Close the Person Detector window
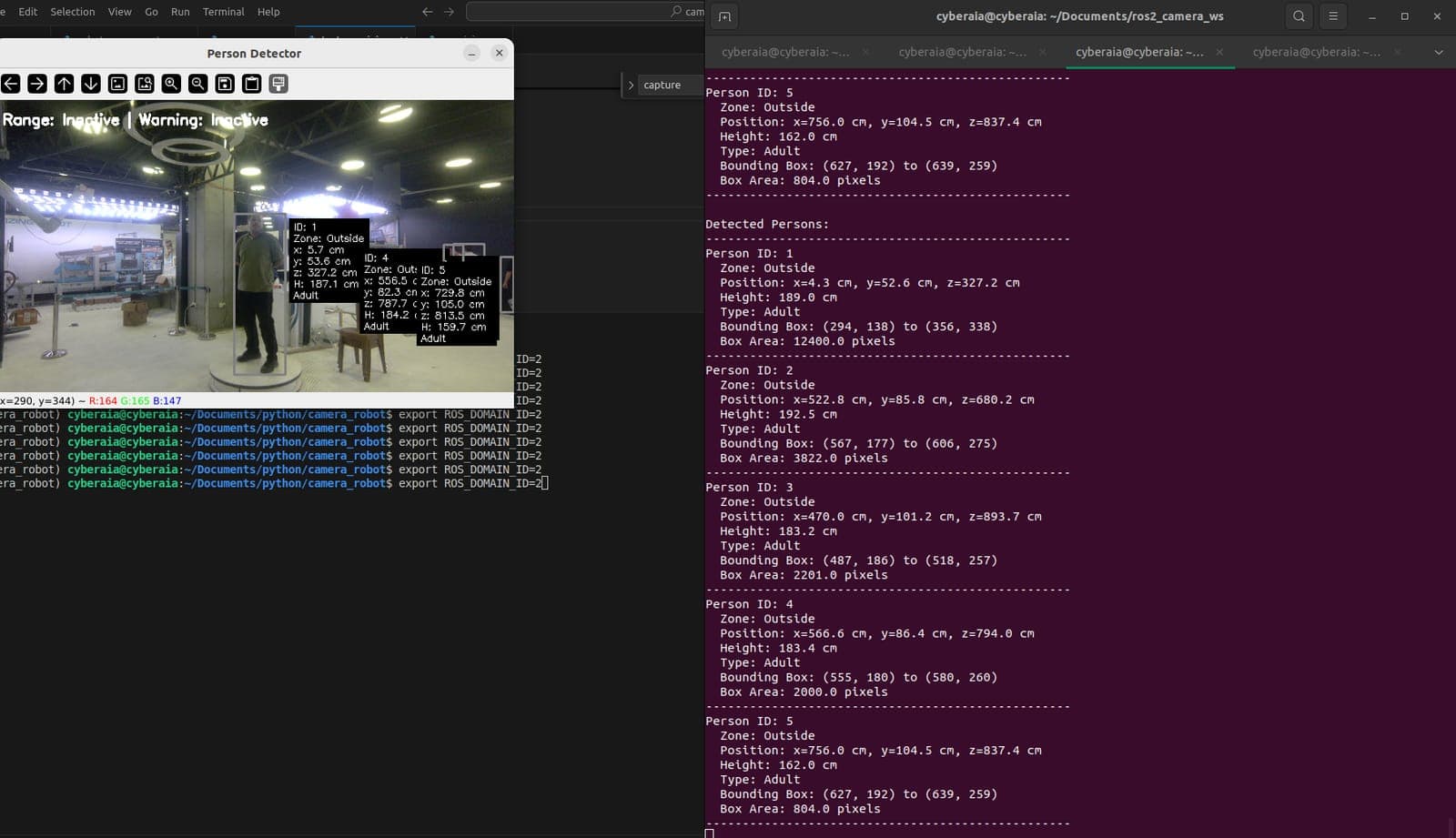The width and height of the screenshot is (1456, 838). [x=499, y=53]
